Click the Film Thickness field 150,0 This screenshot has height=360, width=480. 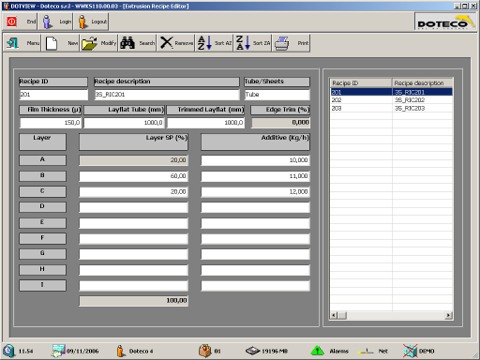click(x=50, y=123)
